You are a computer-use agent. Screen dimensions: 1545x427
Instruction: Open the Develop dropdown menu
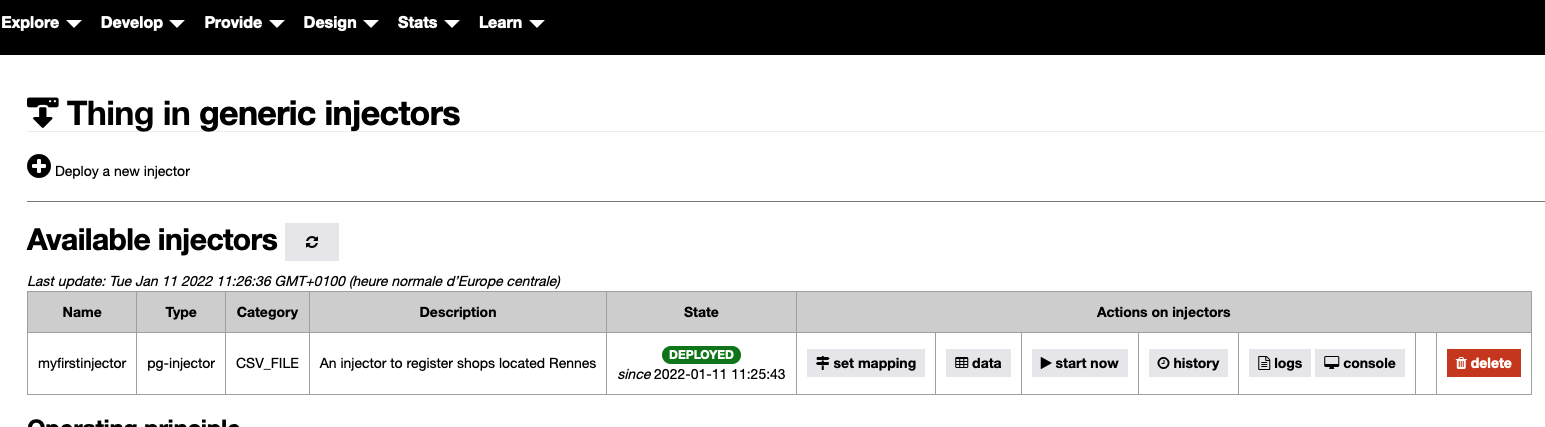tap(142, 23)
